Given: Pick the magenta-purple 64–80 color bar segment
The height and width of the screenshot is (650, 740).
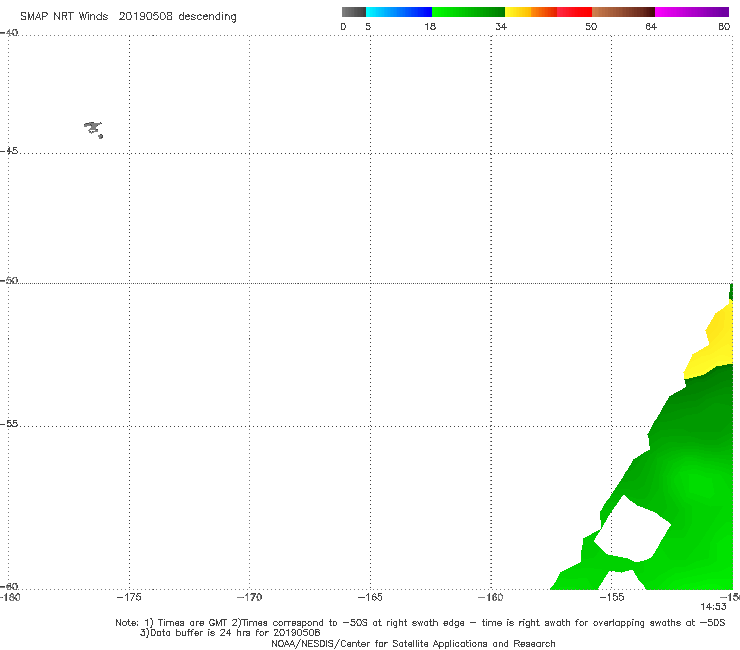Looking at the screenshot, I should pos(692,12).
